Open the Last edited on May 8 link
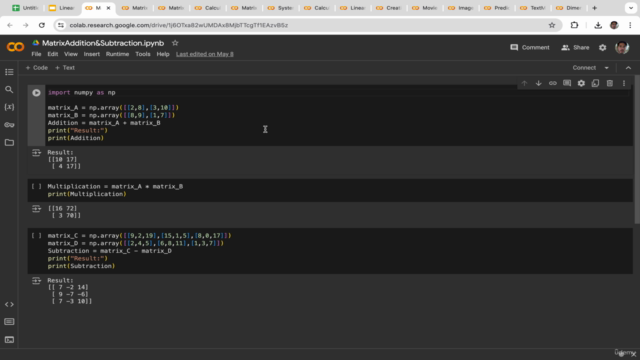 205,54
